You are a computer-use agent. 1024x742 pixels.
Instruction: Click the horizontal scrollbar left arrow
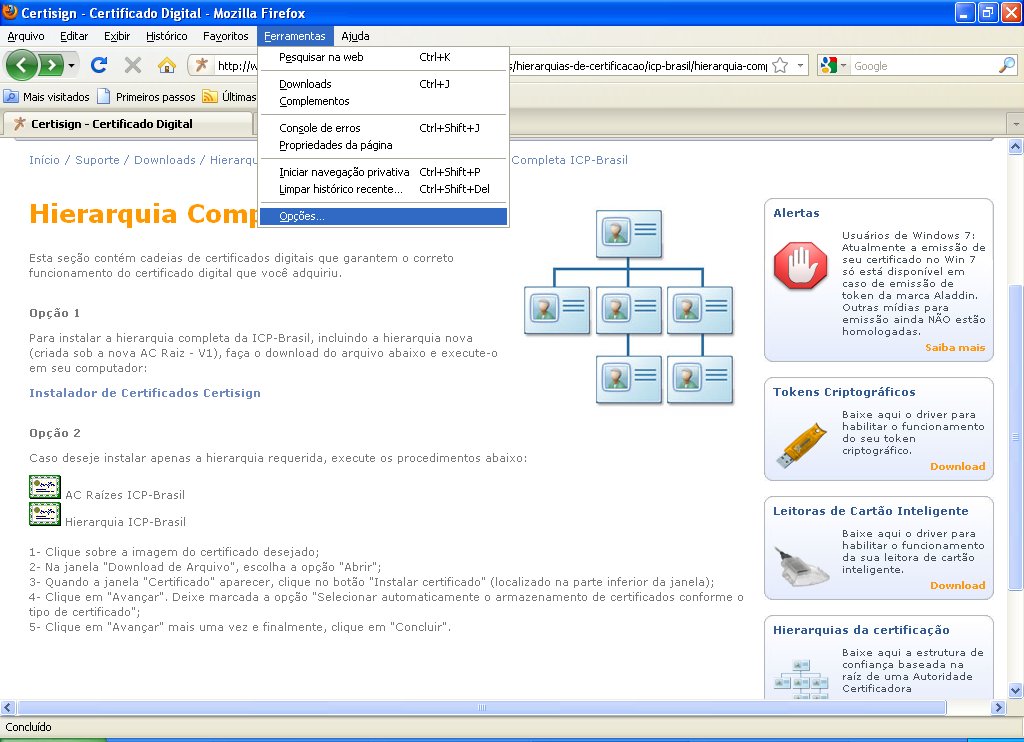pyautogui.click(x=8, y=707)
